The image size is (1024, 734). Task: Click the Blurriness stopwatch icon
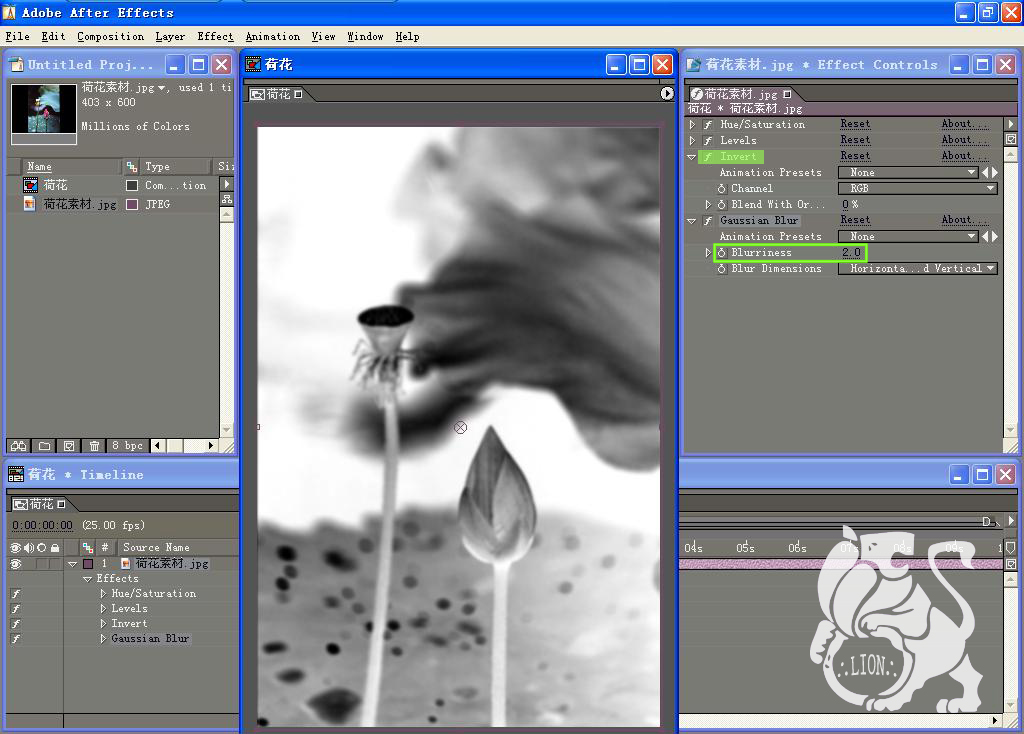tap(722, 253)
